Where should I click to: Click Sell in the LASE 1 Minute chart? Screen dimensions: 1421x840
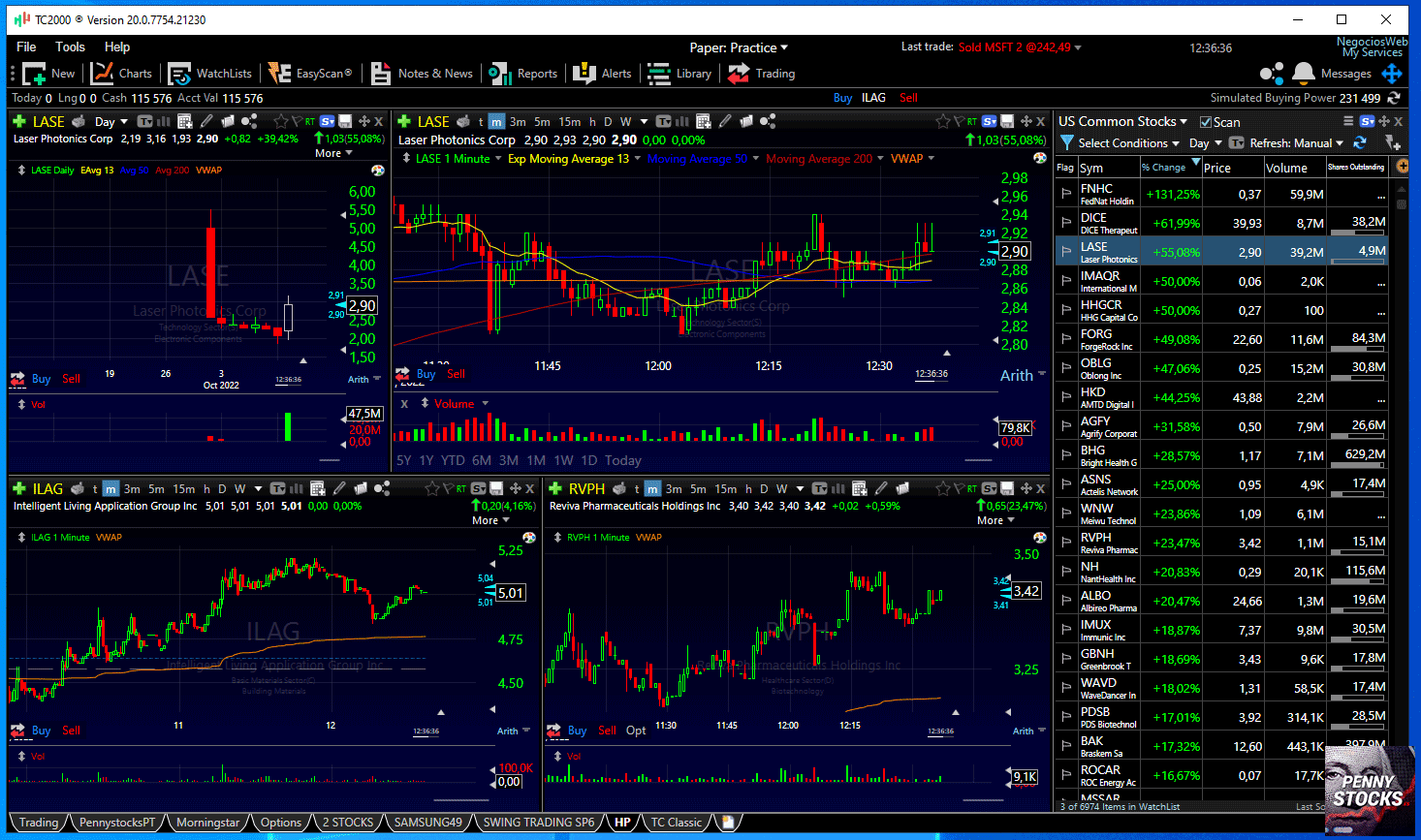[x=456, y=373]
